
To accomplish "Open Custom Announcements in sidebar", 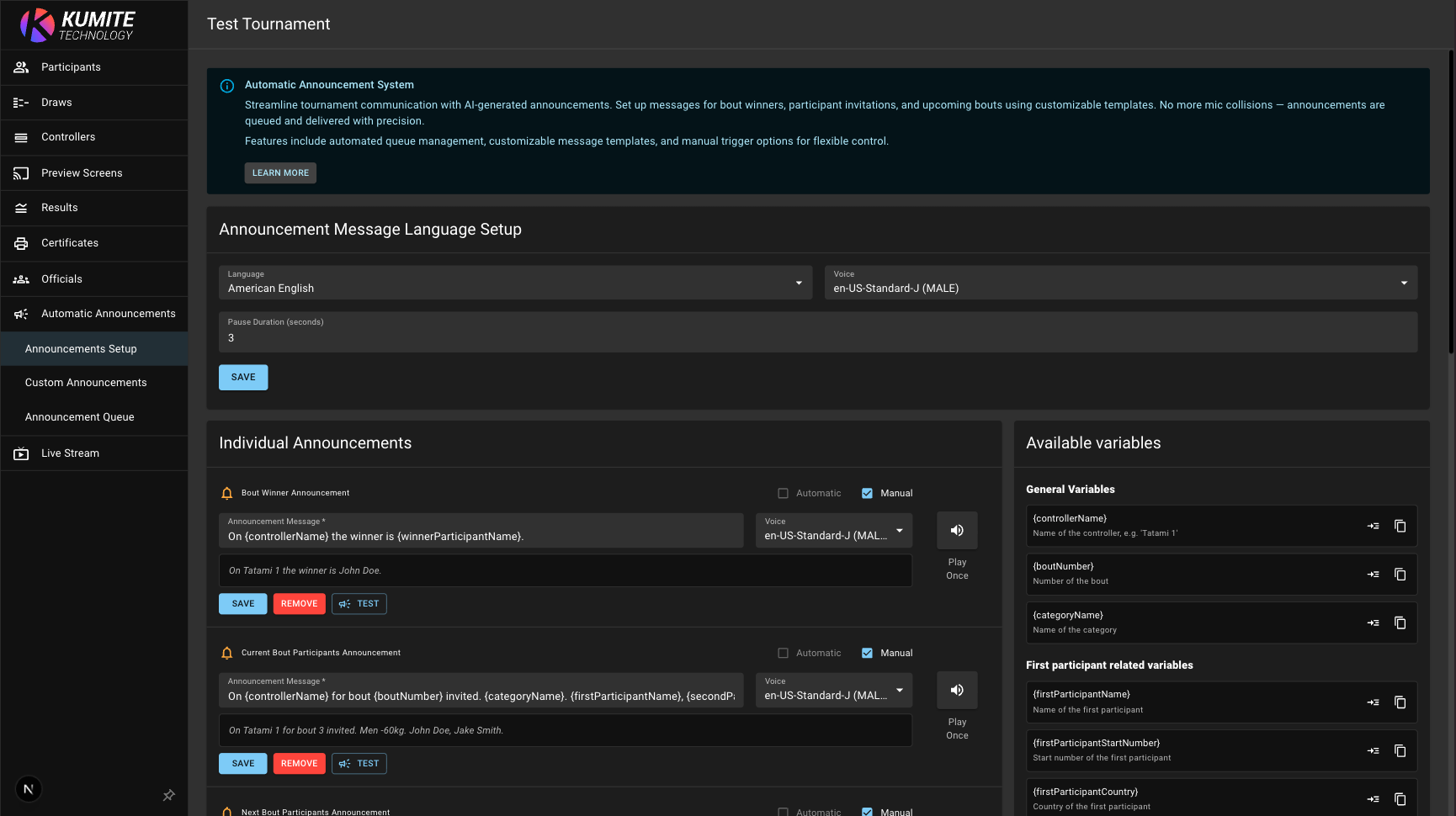I will point(86,383).
